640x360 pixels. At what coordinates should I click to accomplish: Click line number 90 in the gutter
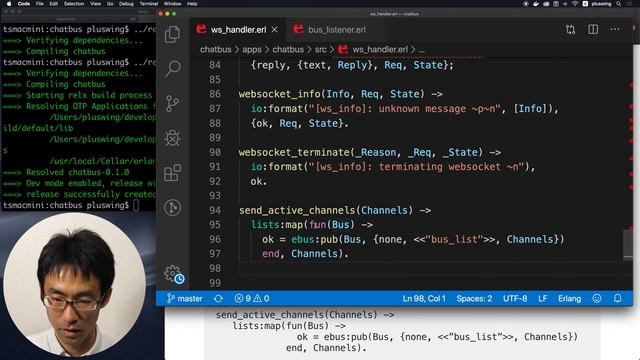coord(215,152)
